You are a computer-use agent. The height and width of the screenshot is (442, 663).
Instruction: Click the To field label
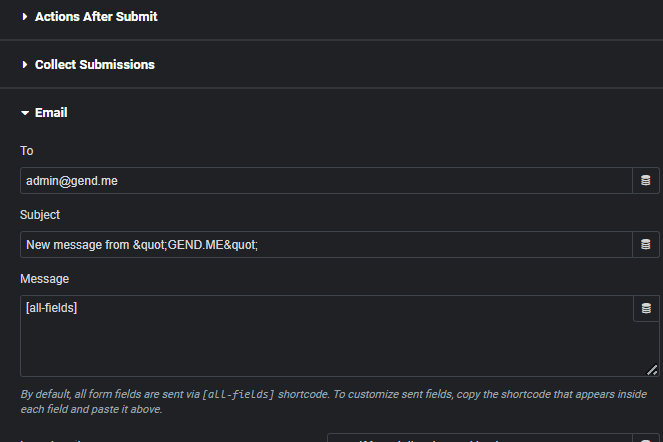27,151
